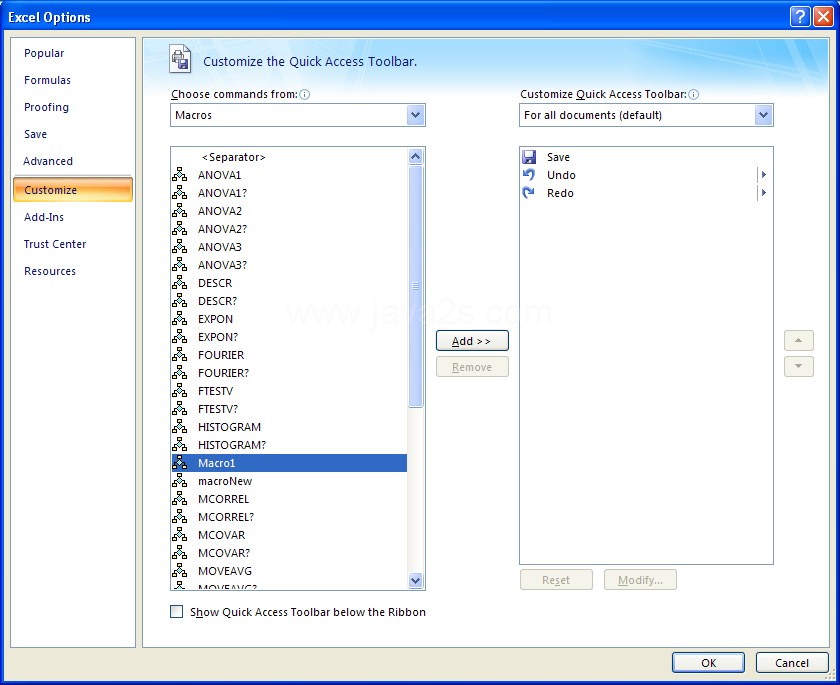This screenshot has height=685, width=840.
Task: Click the Customize Quick Access Toolbar header icon
Action: click(181, 58)
